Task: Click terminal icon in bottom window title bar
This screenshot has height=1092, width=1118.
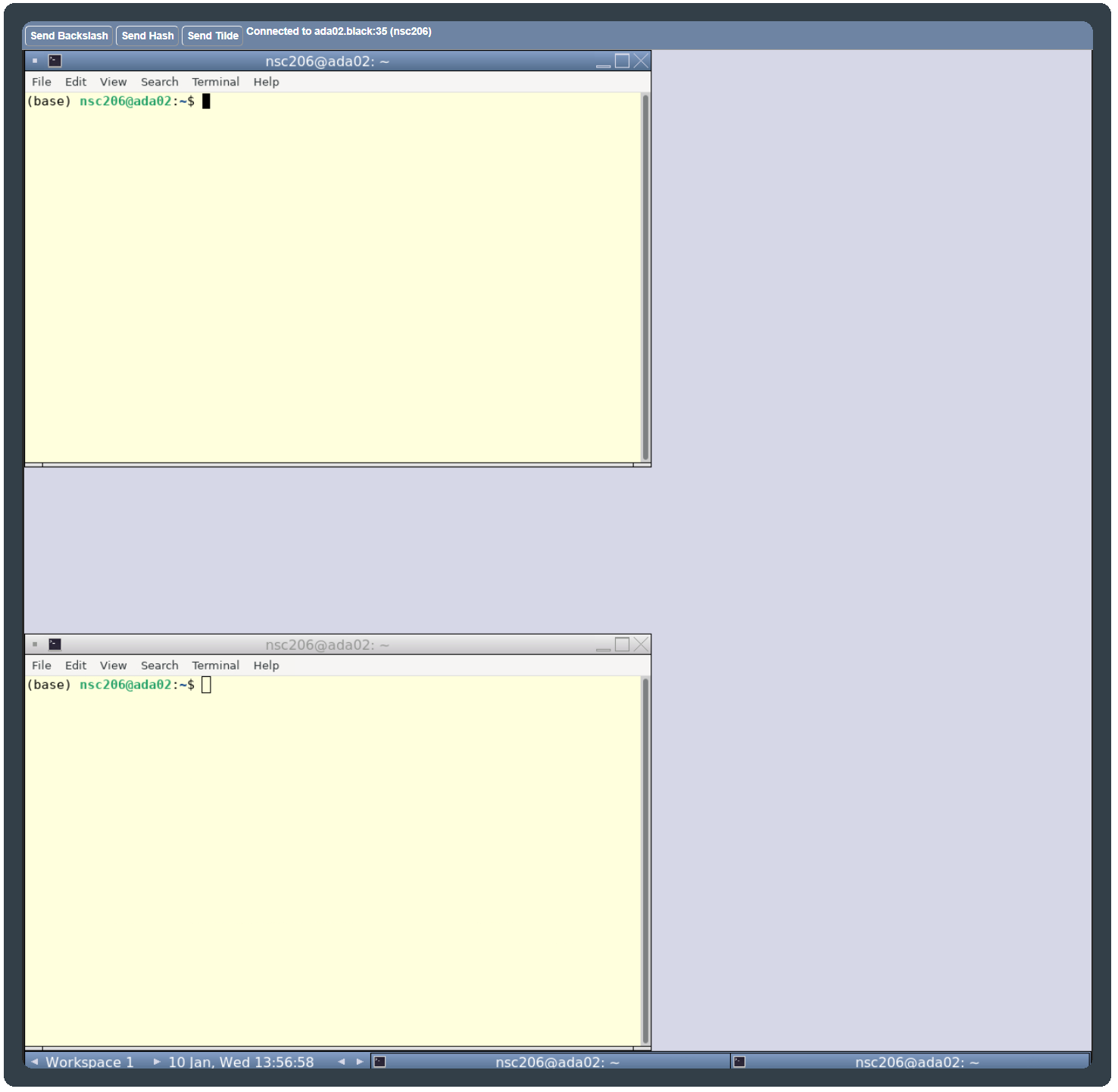Action: coord(55,644)
